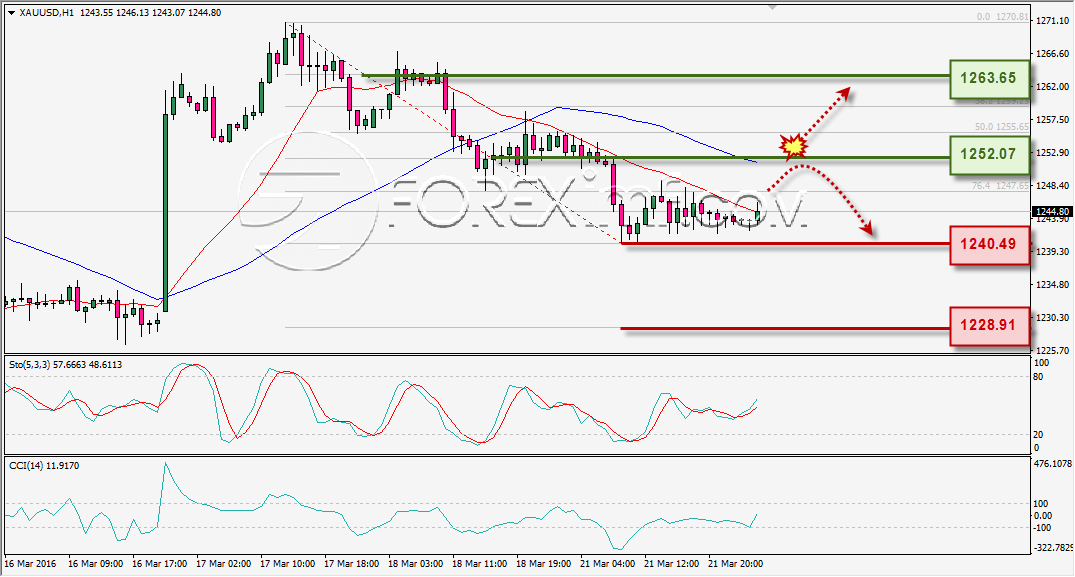Image resolution: width=1075 pixels, height=577 pixels.
Task: Click the -100 level on CCI scale
Action: 1042,528
